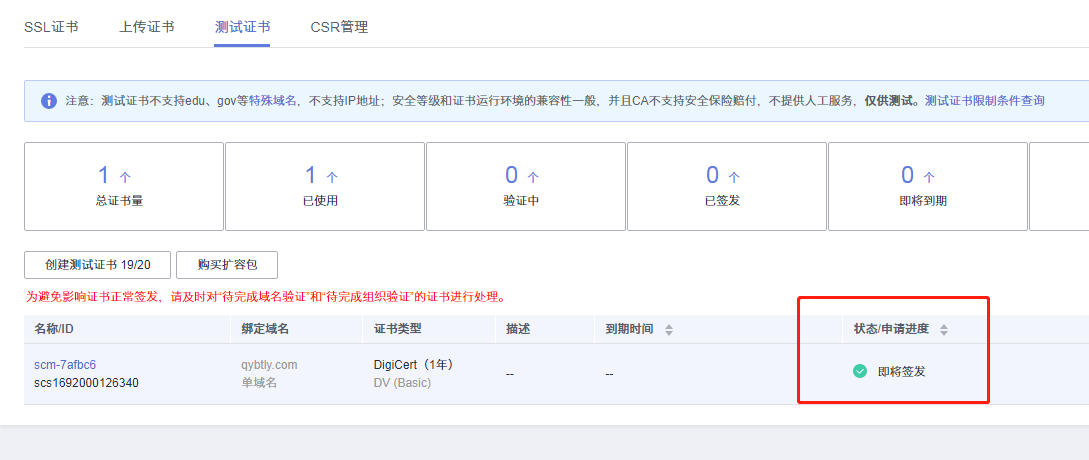Image resolution: width=1089 pixels, height=460 pixels.
Task: Click the 购买扩容包 button
Action: (227, 265)
